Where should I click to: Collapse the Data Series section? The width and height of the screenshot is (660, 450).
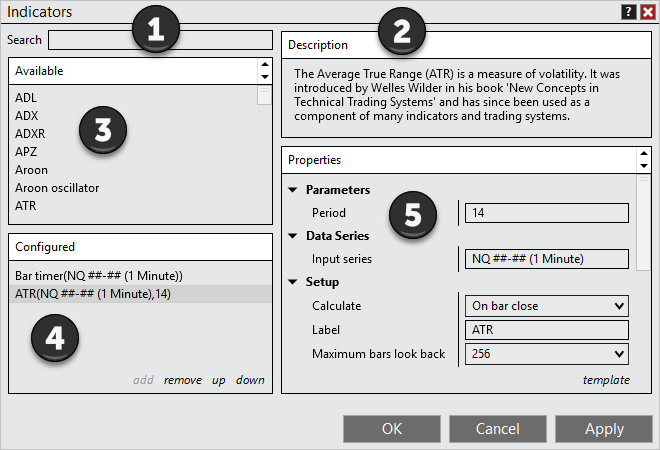293,236
